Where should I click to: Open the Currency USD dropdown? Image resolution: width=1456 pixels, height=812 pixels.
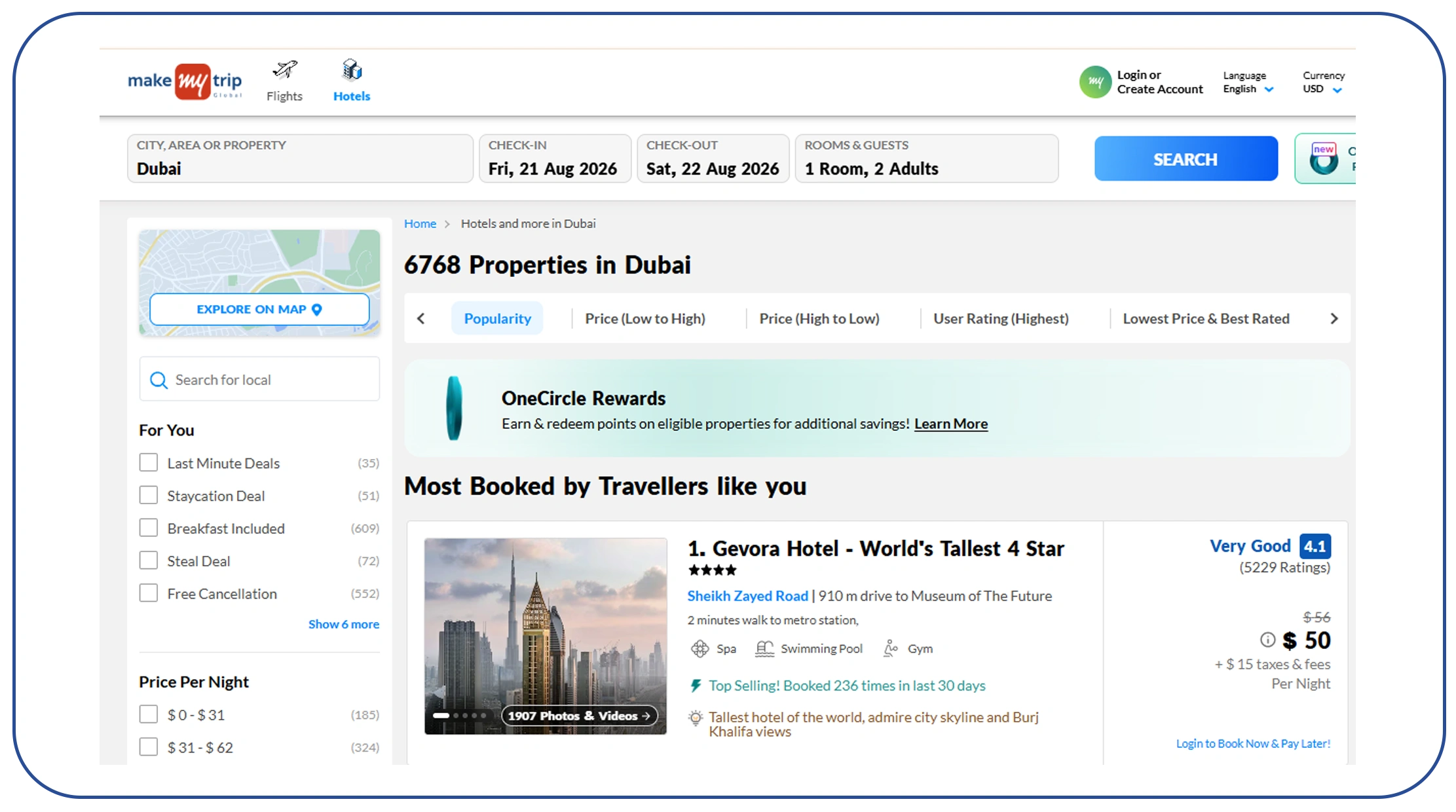[x=1323, y=83]
